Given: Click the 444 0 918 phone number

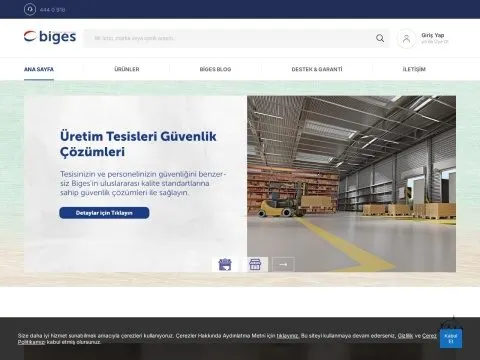Looking at the screenshot, I should 52,10.
